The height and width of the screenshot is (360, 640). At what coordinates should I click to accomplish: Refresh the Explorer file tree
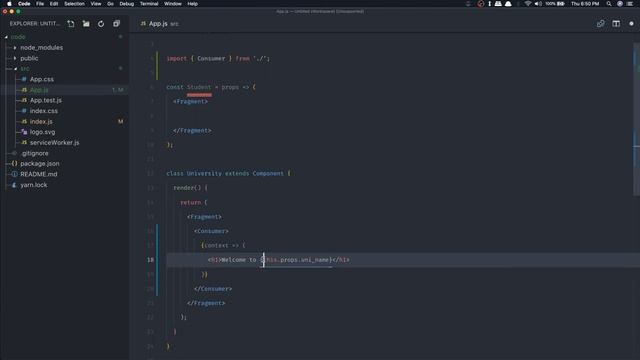coord(101,24)
